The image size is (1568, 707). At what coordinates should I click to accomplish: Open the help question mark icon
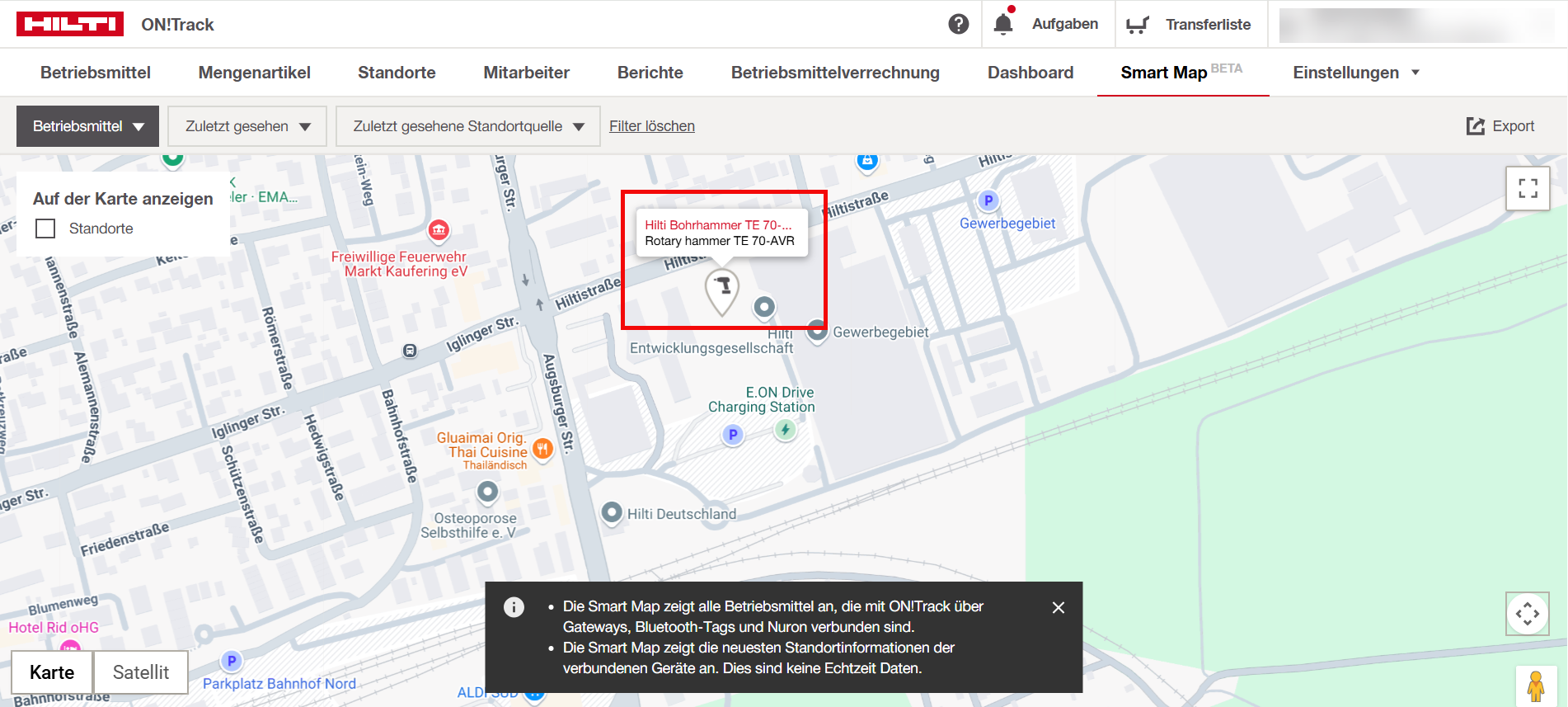(x=958, y=24)
